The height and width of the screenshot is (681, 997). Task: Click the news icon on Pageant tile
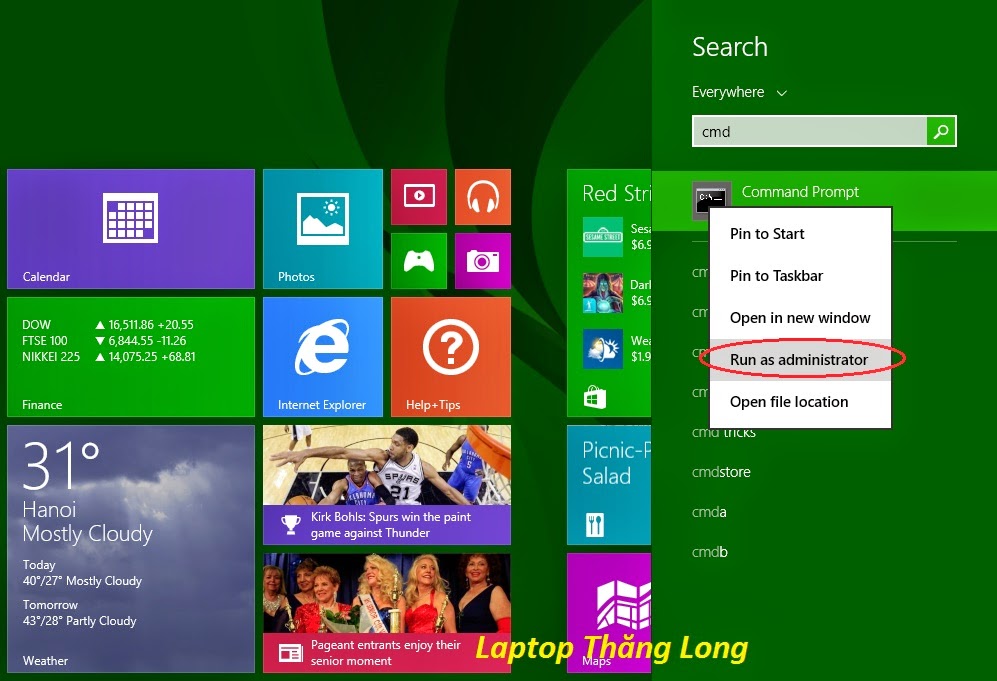tap(291, 653)
